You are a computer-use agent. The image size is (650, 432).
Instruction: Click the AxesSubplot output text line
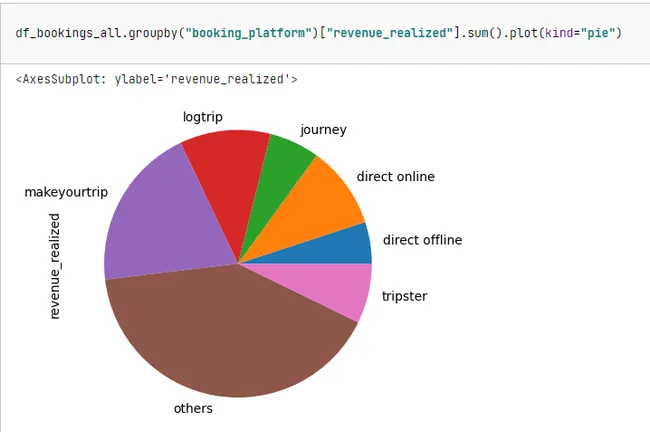(x=157, y=79)
